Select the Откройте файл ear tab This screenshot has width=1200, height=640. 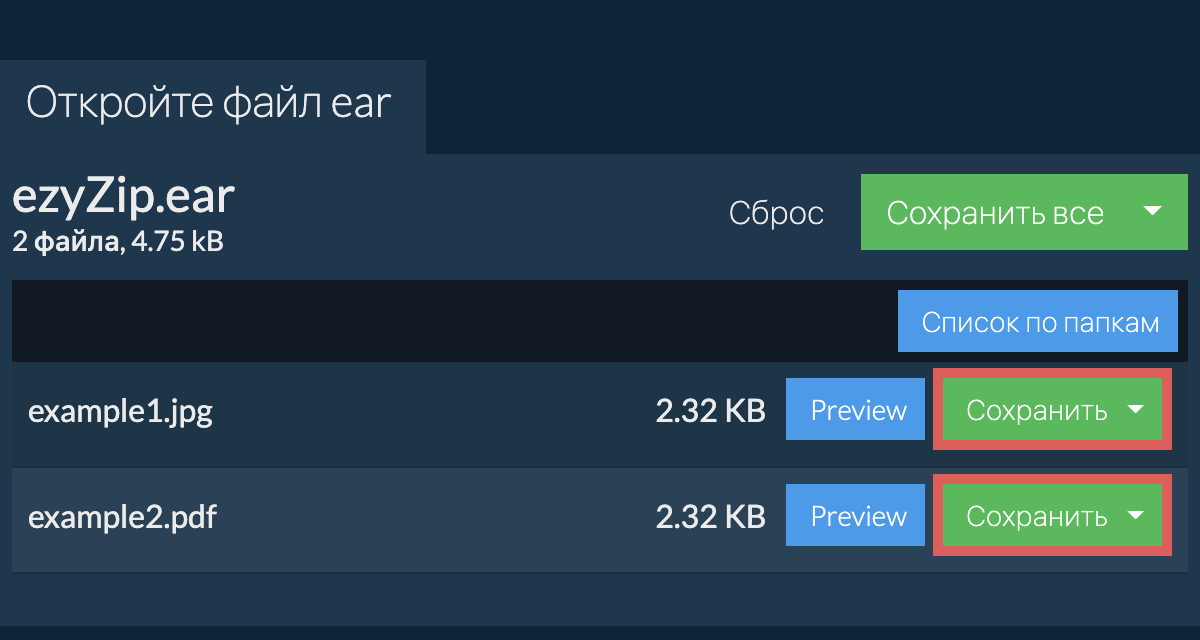(208, 104)
